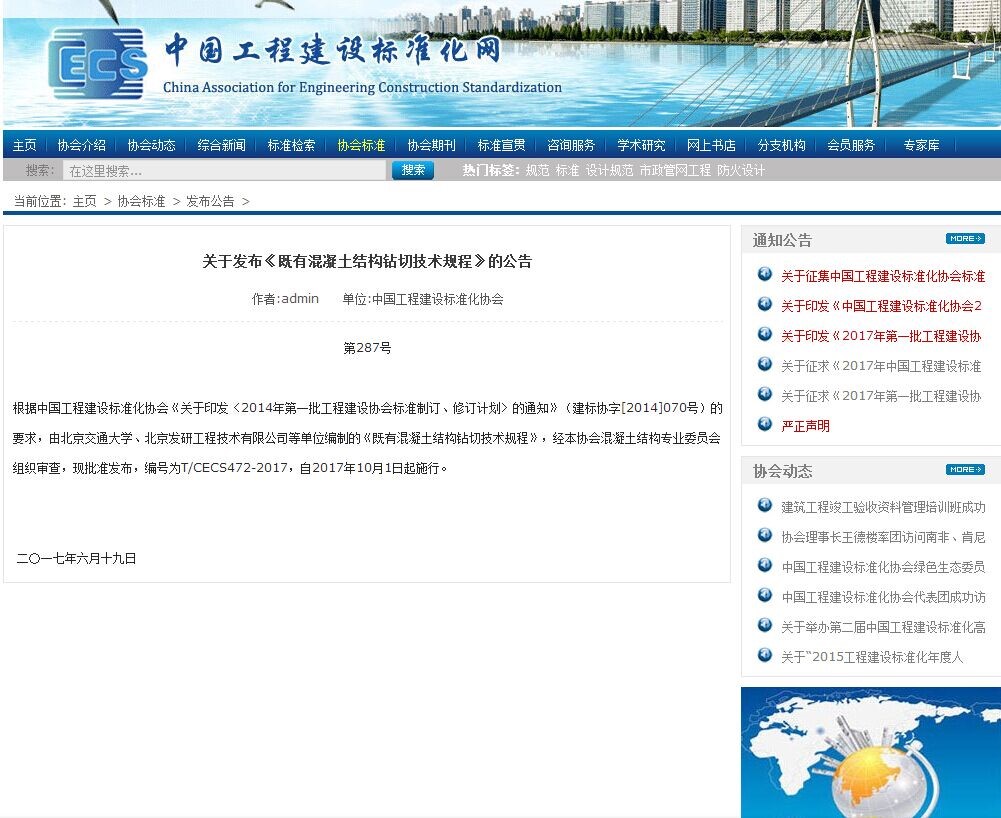This screenshot has width=1001, height=818.
Task: Open the 严正声明 notice link
Action: pyautogui.click(x=805, y=426)
